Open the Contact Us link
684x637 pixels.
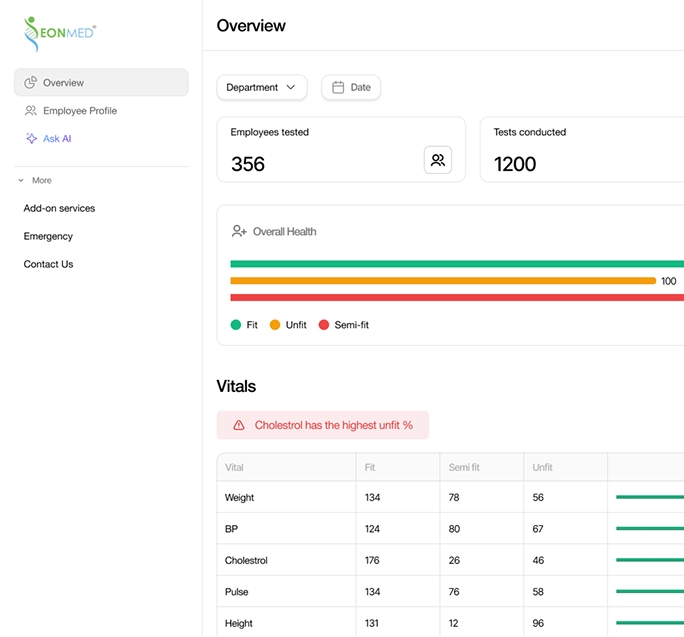tap(48, 265)
